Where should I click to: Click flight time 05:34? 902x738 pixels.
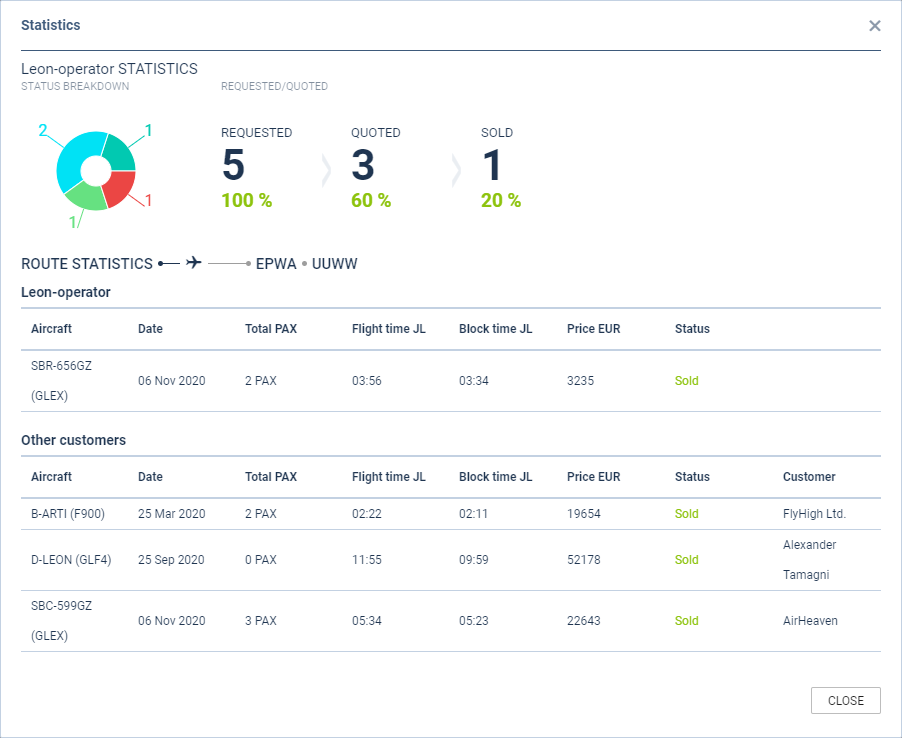pos(366,621)
